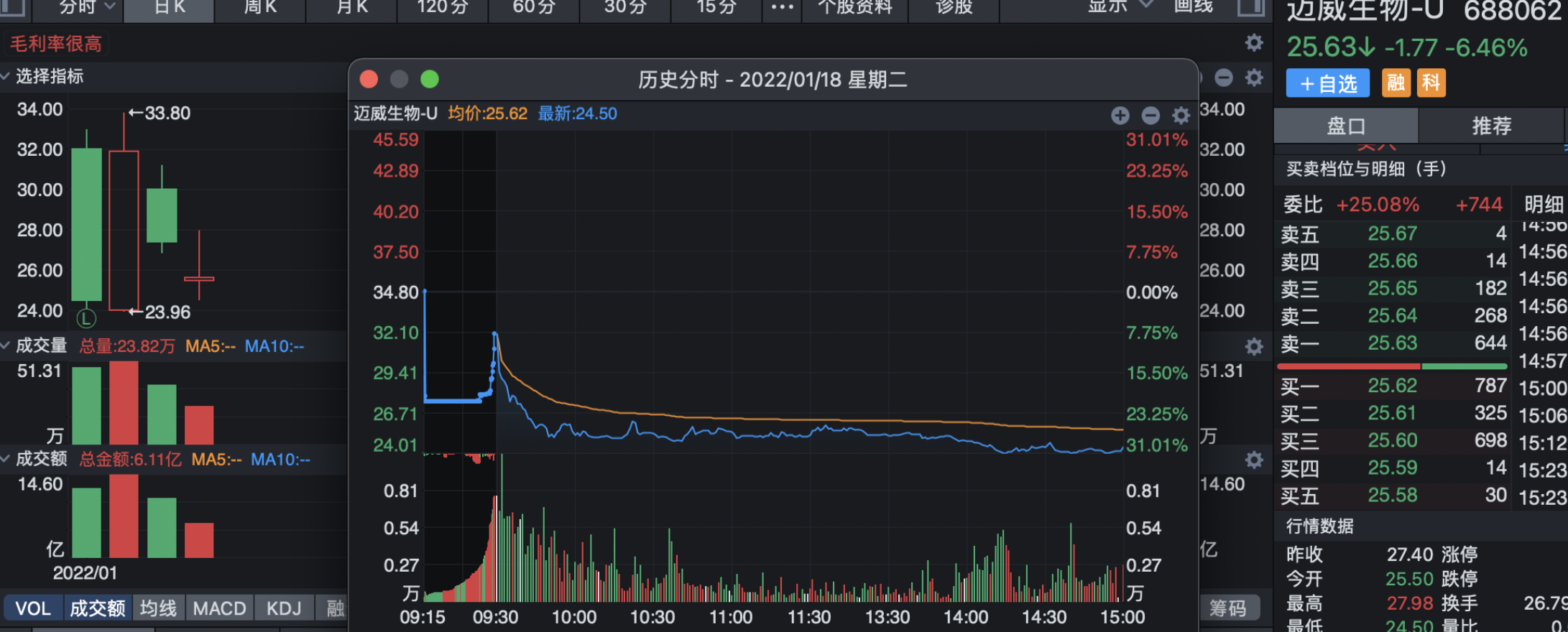Toggle the KDJ indicator button
This screenshot has height=632, width=1568.
(x=284, y=608)
